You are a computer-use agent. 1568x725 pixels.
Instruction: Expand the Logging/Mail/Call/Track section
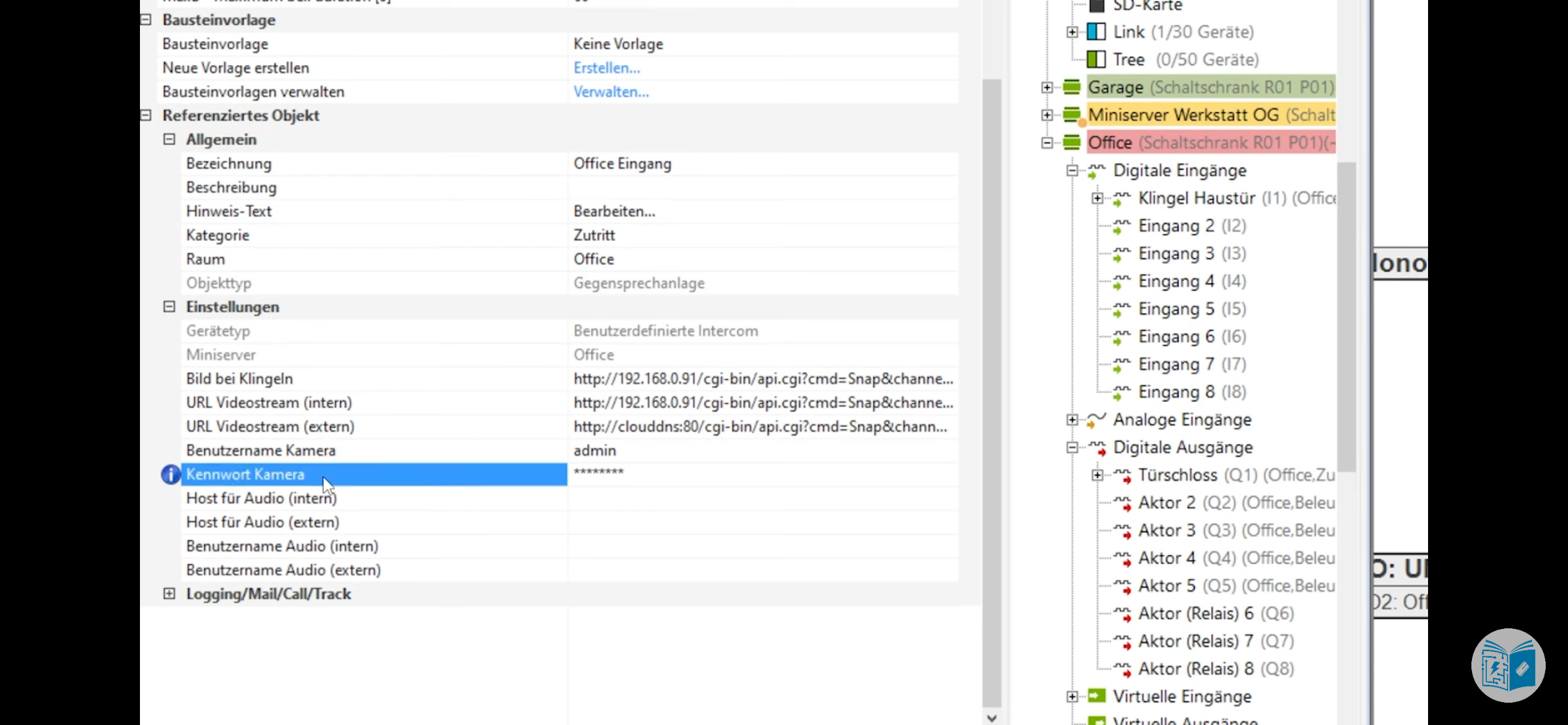coord(169,594)
